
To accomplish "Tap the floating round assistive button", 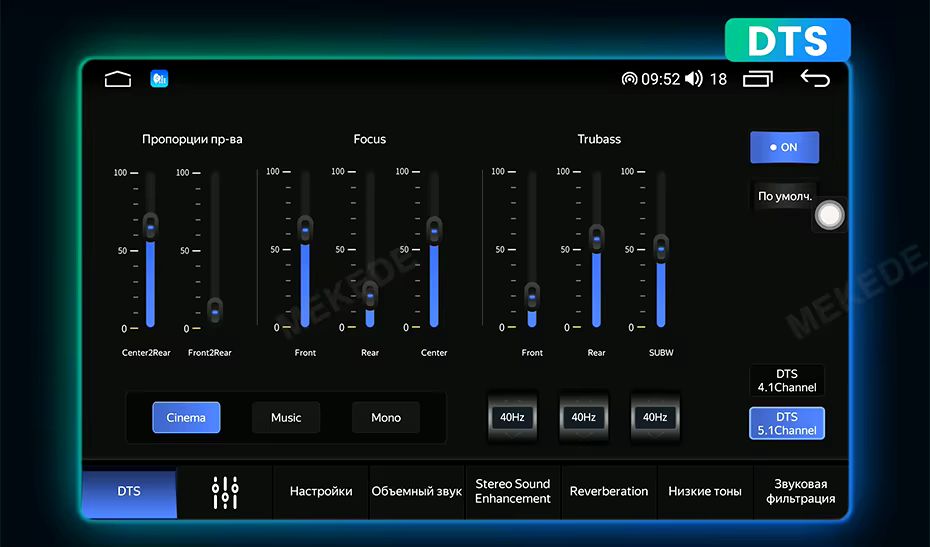I will (829, 214).
